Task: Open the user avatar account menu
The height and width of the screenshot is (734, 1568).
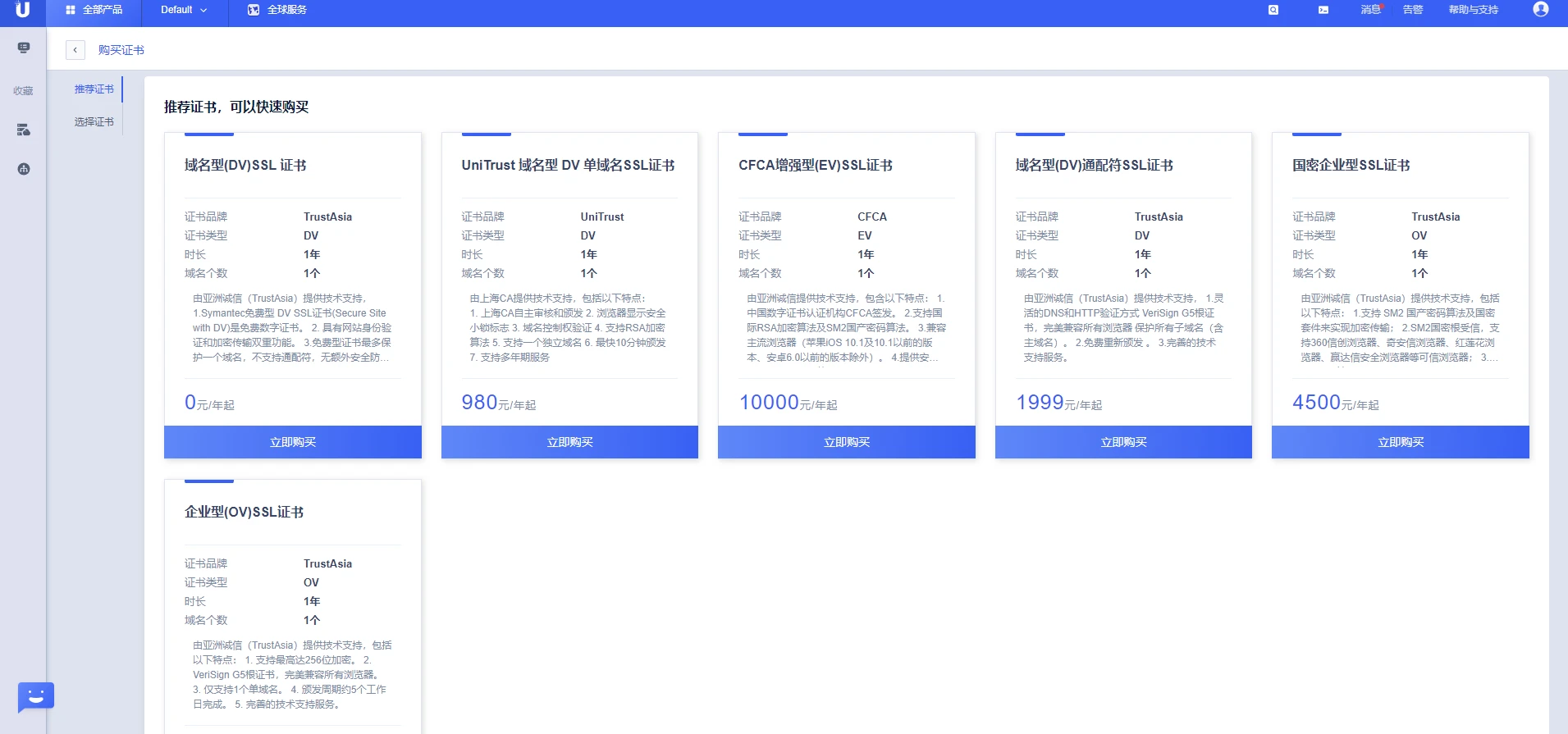Action: 1540,10
